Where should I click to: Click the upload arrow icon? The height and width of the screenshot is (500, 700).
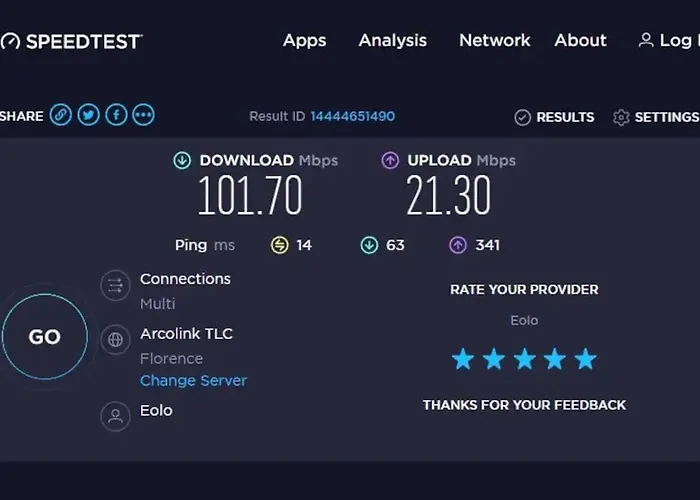point(390,160)
